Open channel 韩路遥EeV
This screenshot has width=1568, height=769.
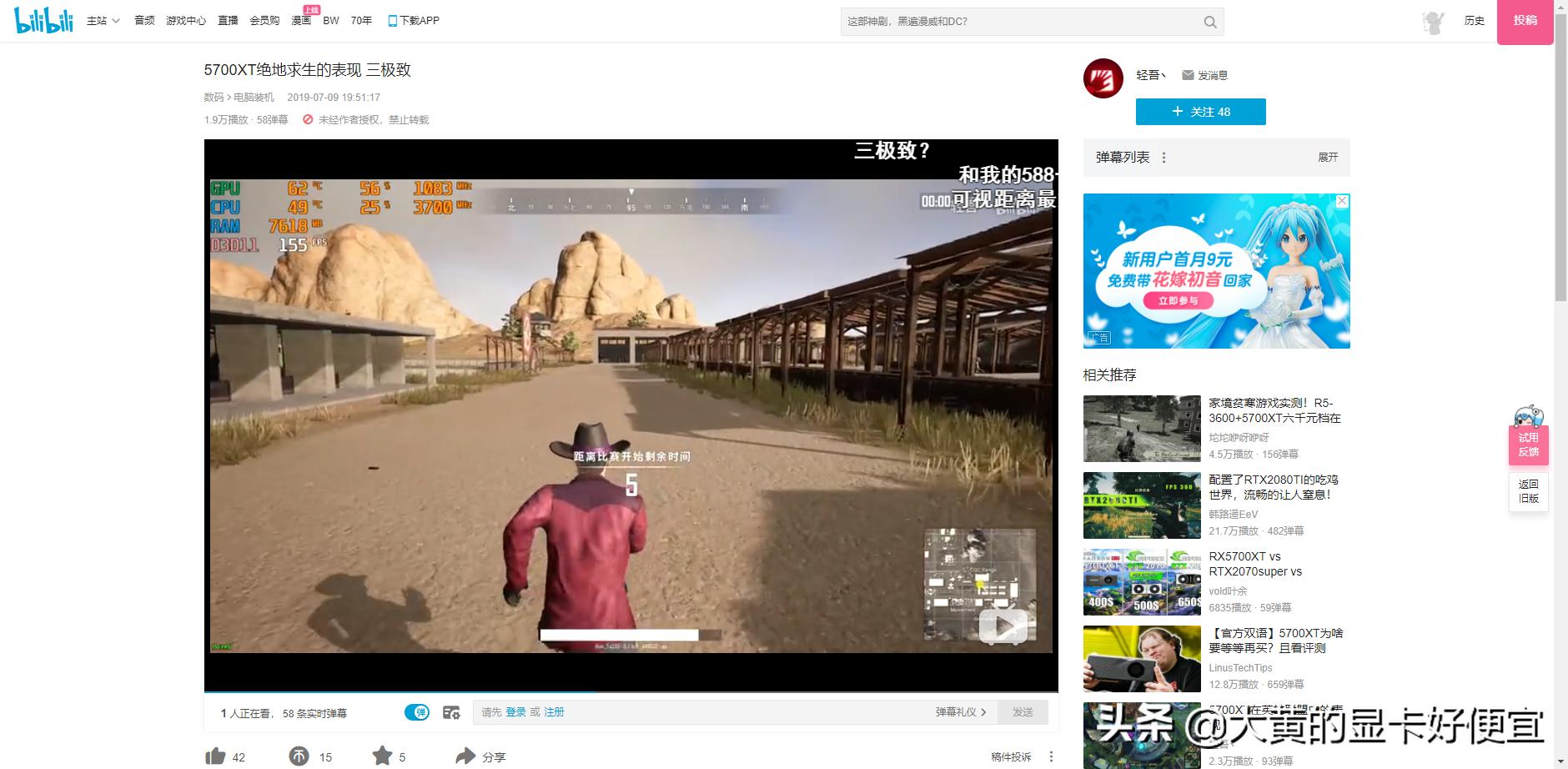1234,515
